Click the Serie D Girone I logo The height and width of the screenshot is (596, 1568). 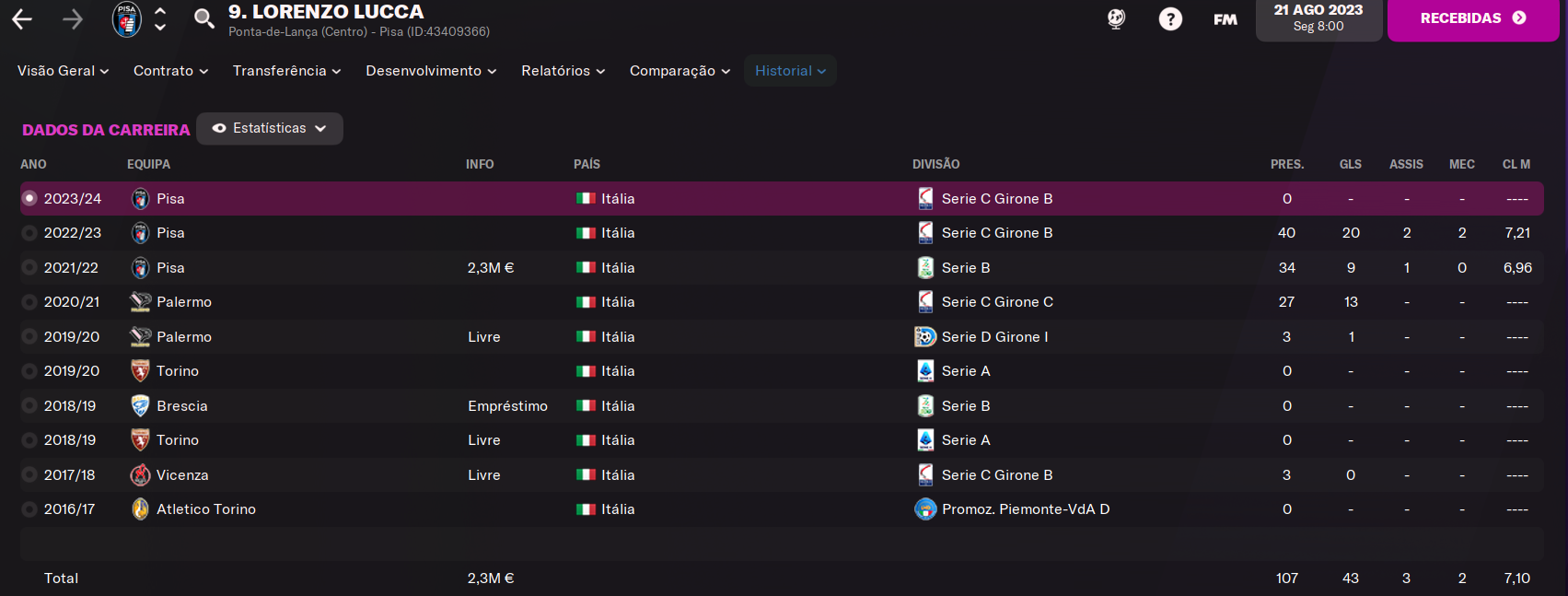point(925,337)
